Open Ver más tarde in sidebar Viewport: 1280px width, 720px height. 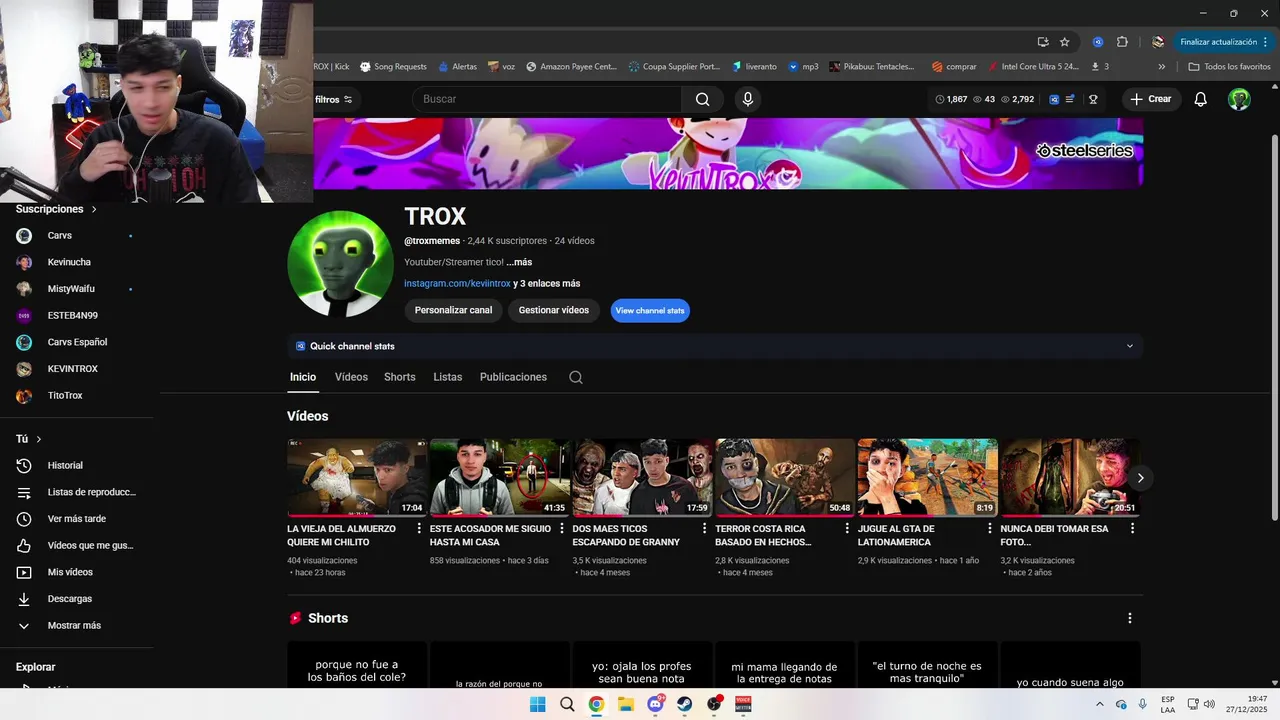coord(77,519)
